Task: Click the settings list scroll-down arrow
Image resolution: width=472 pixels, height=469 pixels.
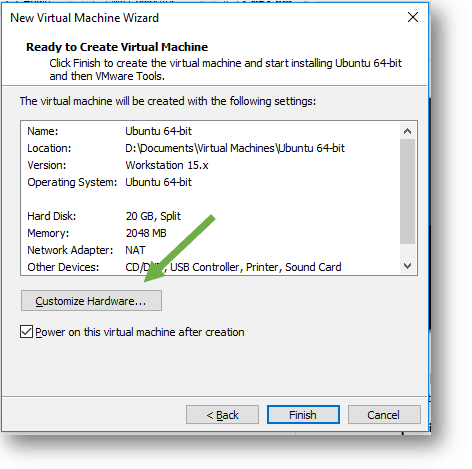Action: click(407, 266)
